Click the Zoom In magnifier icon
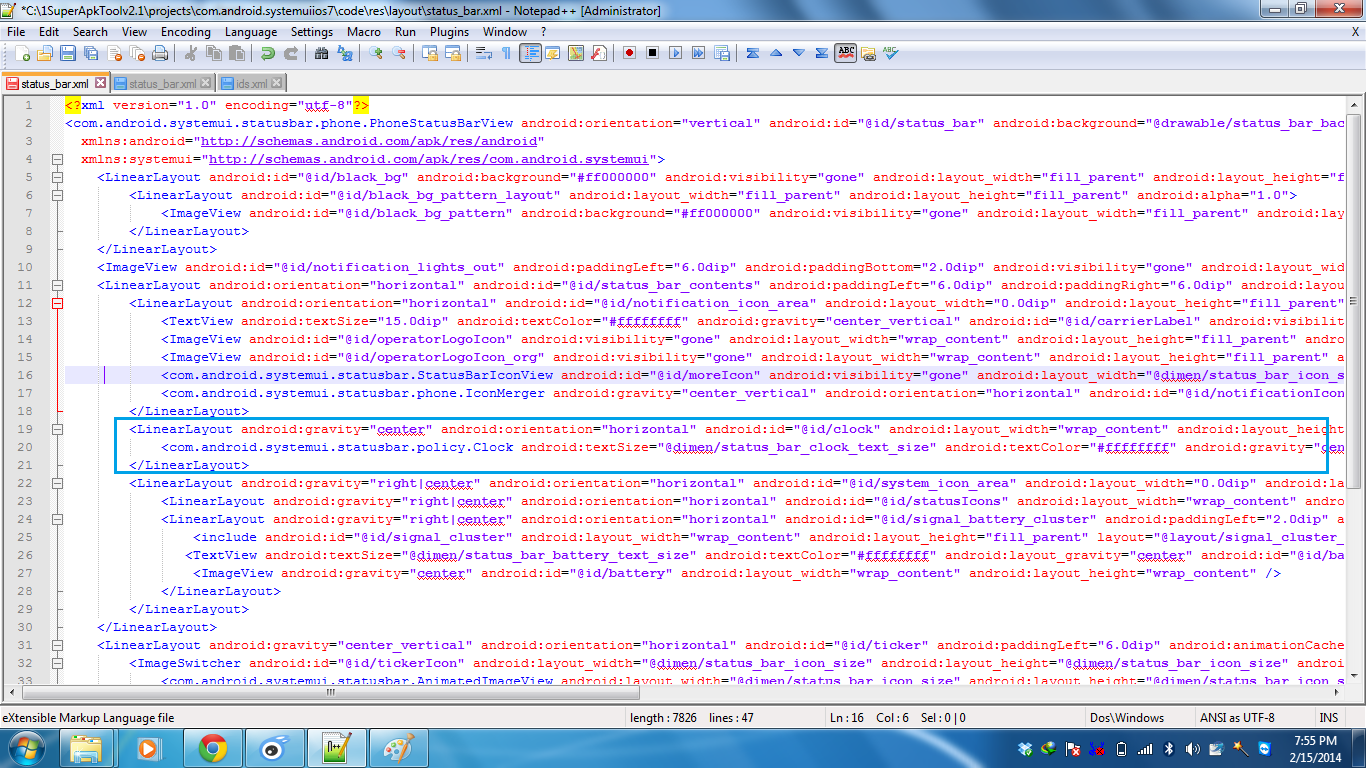1366x768 pixels. 376,53
